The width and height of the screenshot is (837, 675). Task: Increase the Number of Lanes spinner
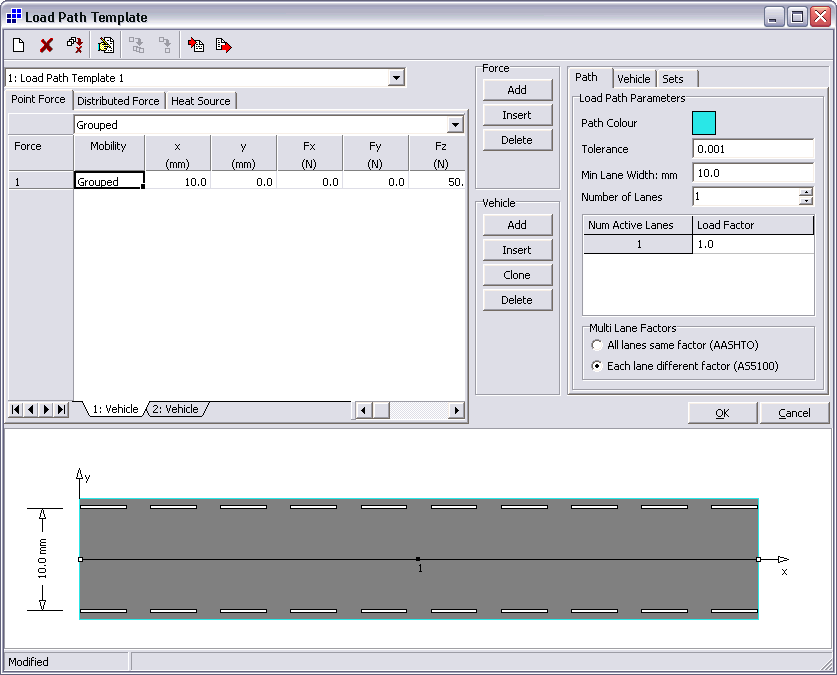coord(806,193)
